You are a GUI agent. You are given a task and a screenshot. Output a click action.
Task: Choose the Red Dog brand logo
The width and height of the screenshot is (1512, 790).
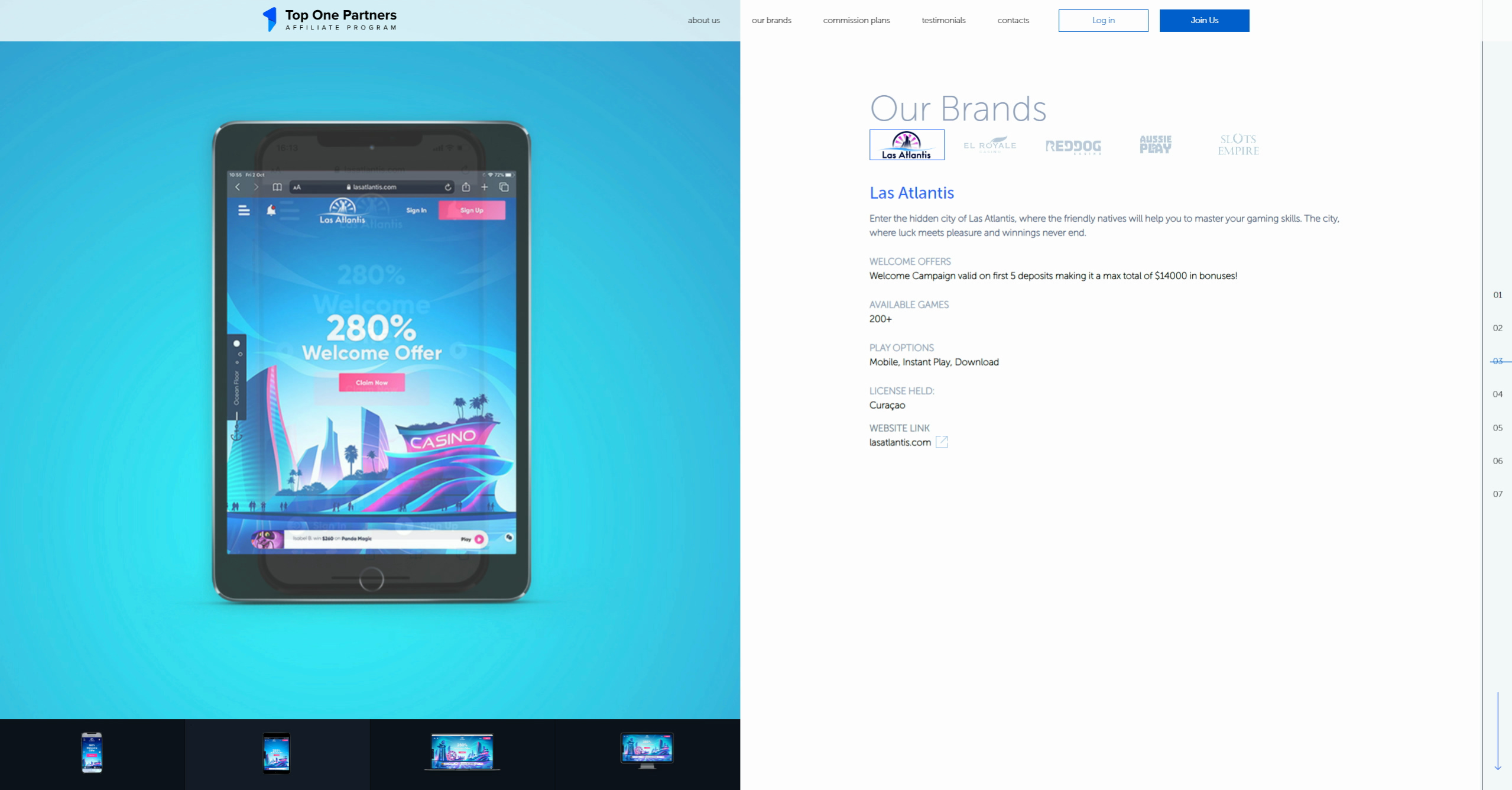pyautogui.click(x=1073, y=146)
